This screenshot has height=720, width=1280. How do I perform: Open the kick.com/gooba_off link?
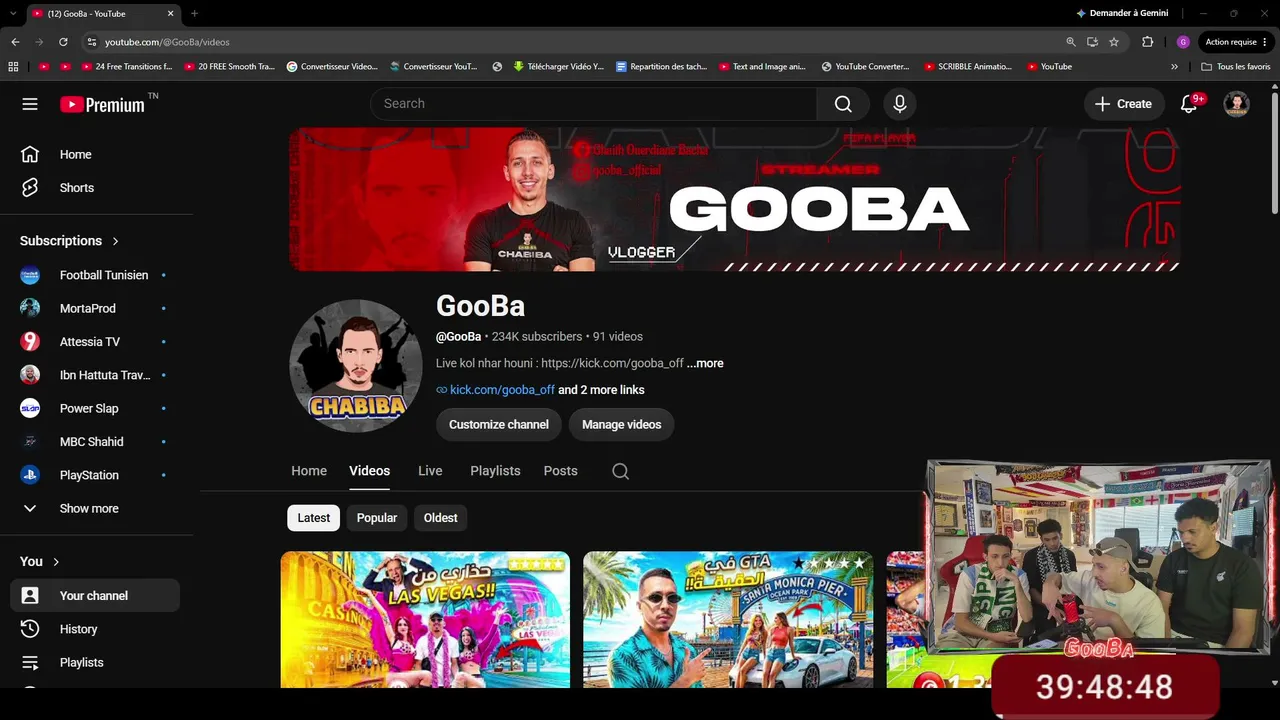pyautogui.click(x=502, y=390)
